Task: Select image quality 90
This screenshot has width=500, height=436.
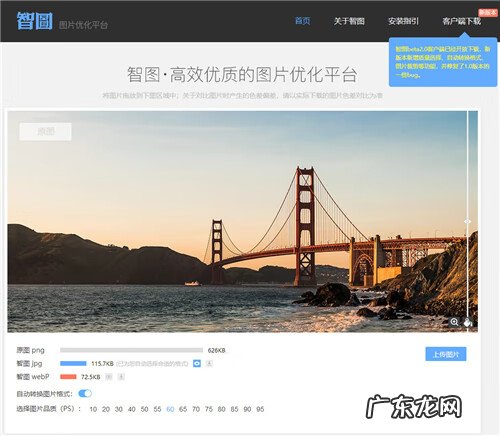Action: click(247, 409)
